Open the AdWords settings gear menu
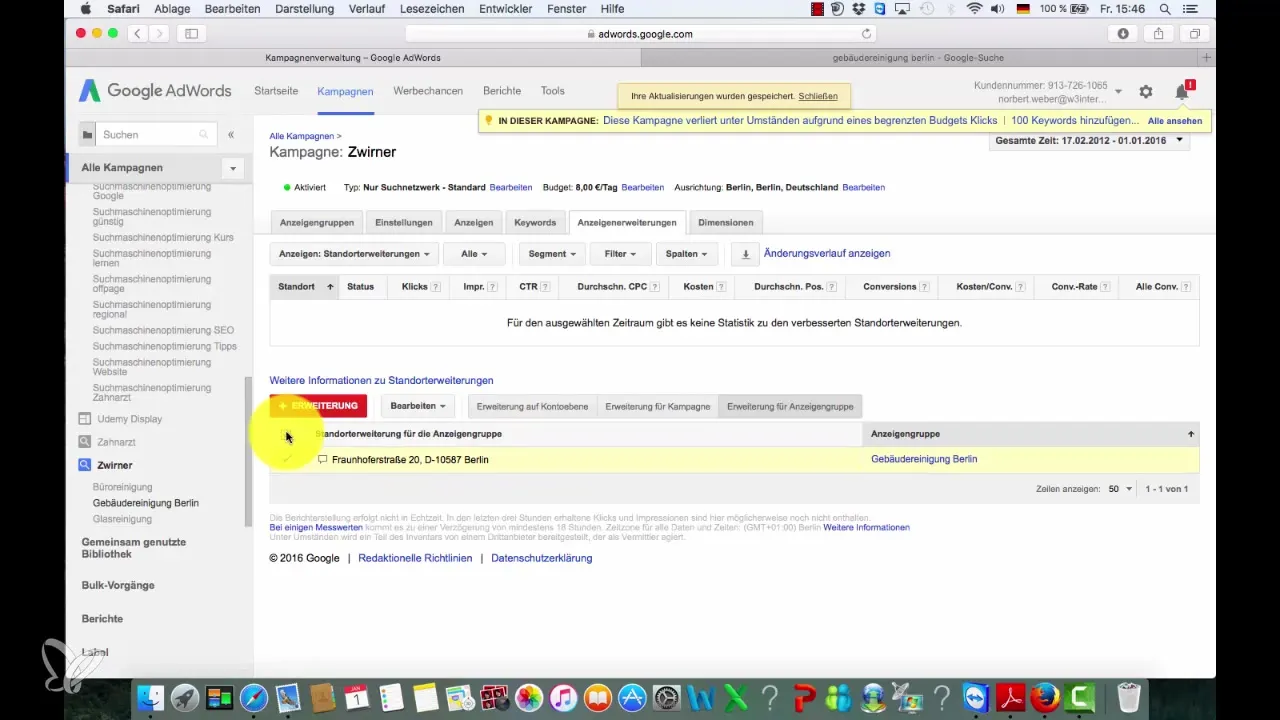The width and height of the screenshot is (1280, 720). tap(1146, 91)
